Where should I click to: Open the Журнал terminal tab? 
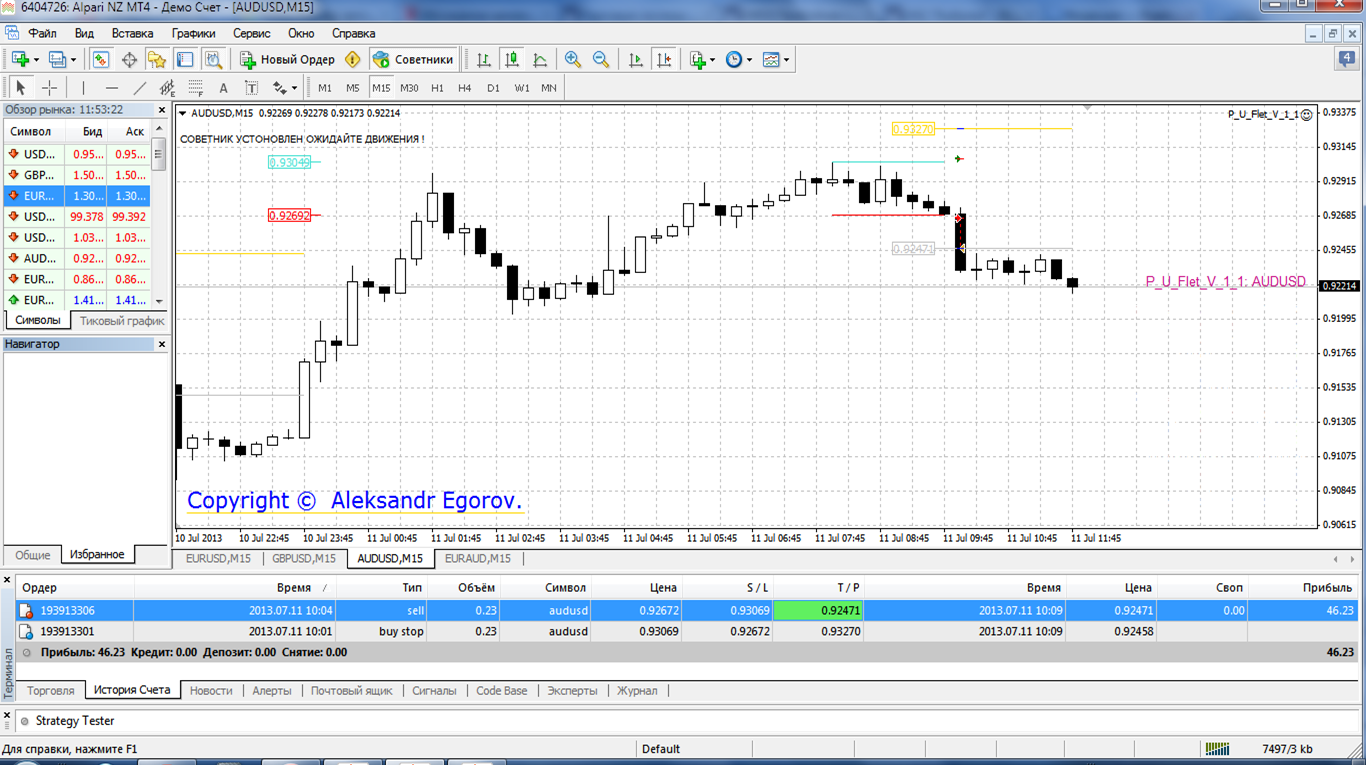637,690
